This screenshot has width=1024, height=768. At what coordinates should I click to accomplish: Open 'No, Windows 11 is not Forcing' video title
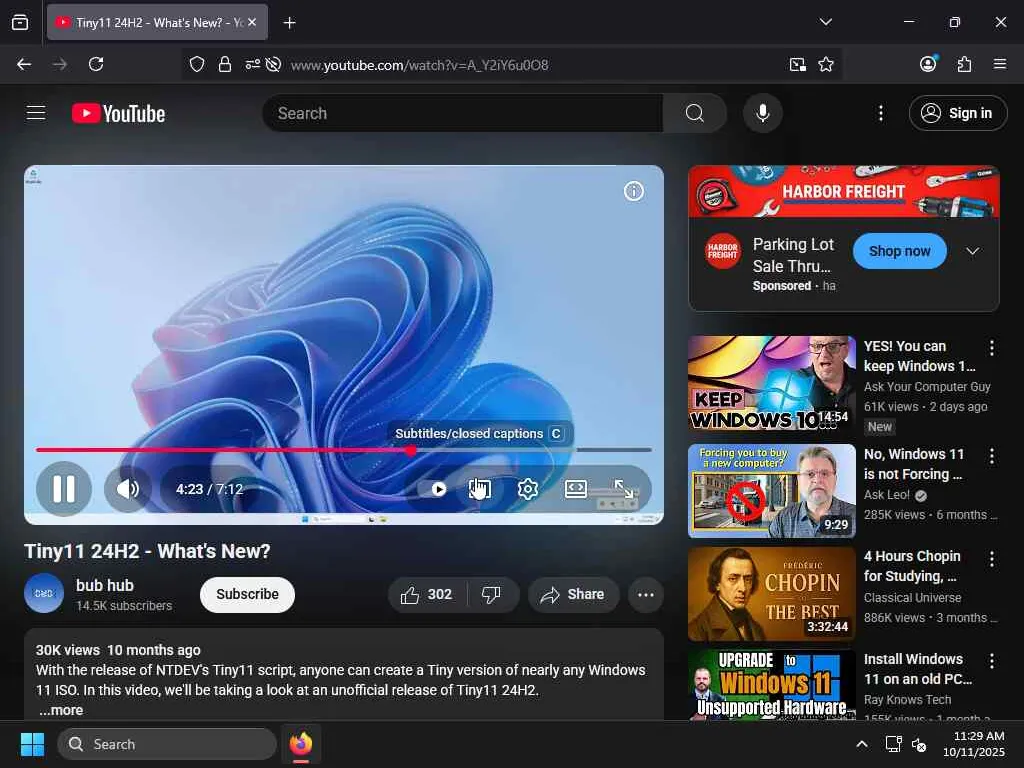click(914, 464)
